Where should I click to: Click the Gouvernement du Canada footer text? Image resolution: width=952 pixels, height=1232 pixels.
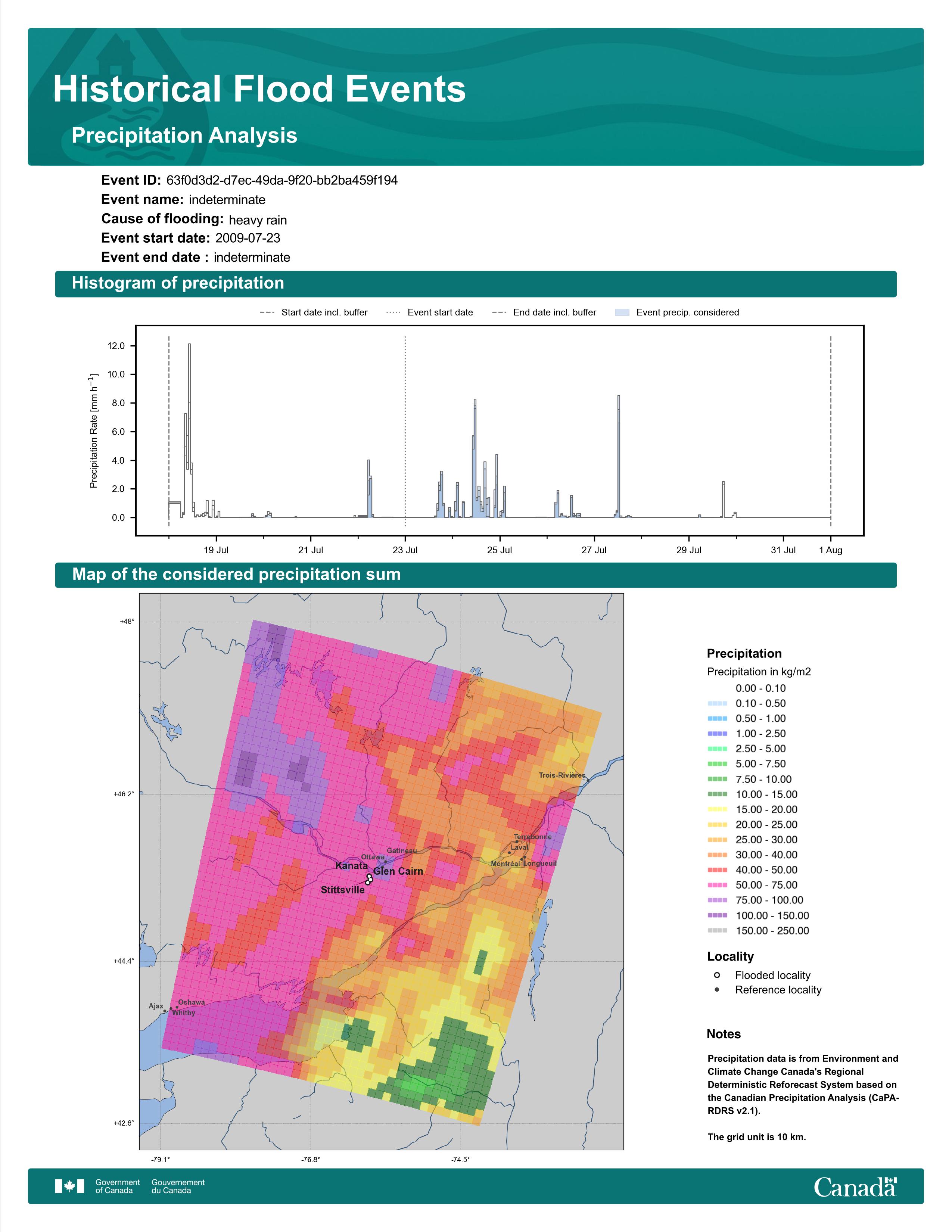click(178, 1186)
